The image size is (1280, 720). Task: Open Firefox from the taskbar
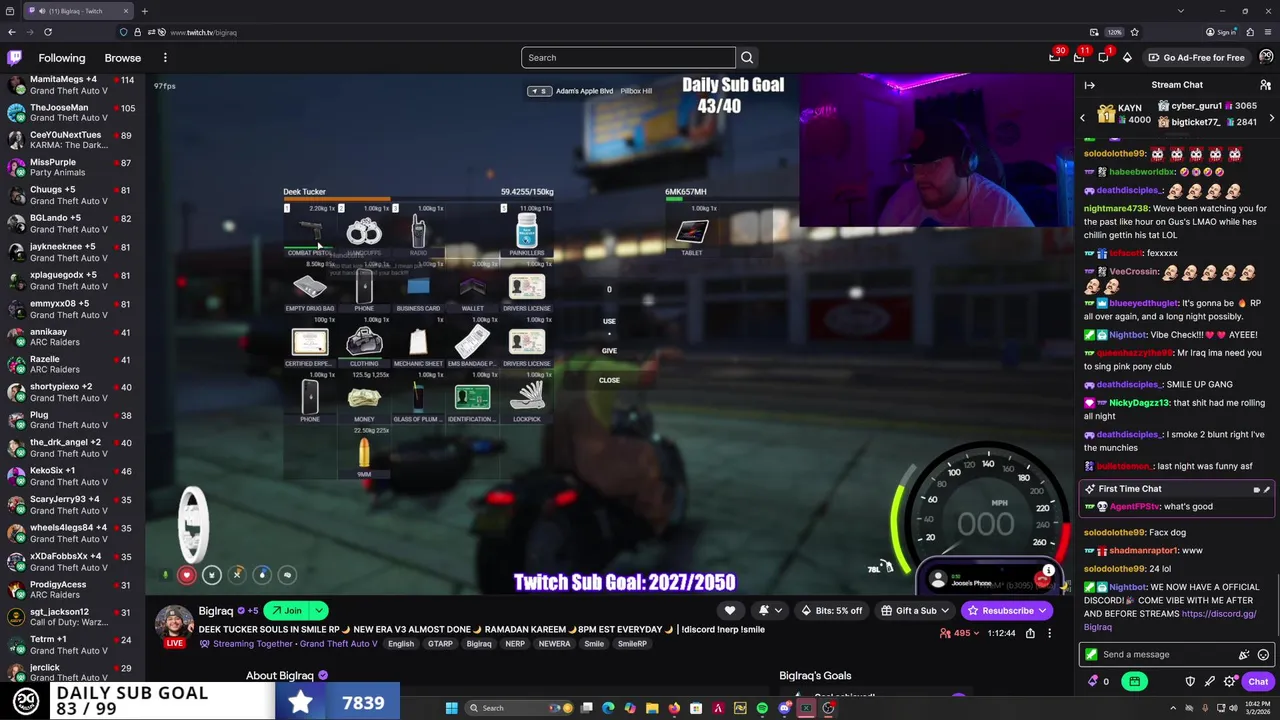tap(674, 708)
